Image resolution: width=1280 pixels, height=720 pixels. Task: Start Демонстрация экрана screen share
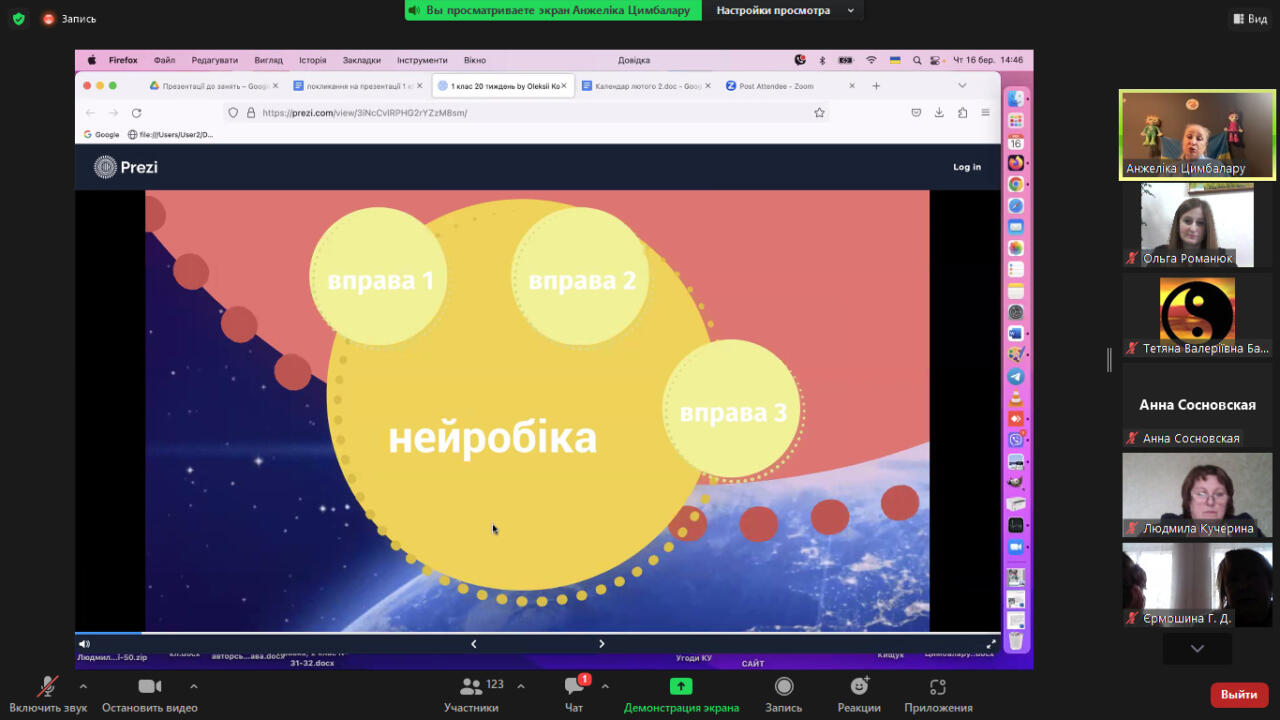click(x=681, y=694)
